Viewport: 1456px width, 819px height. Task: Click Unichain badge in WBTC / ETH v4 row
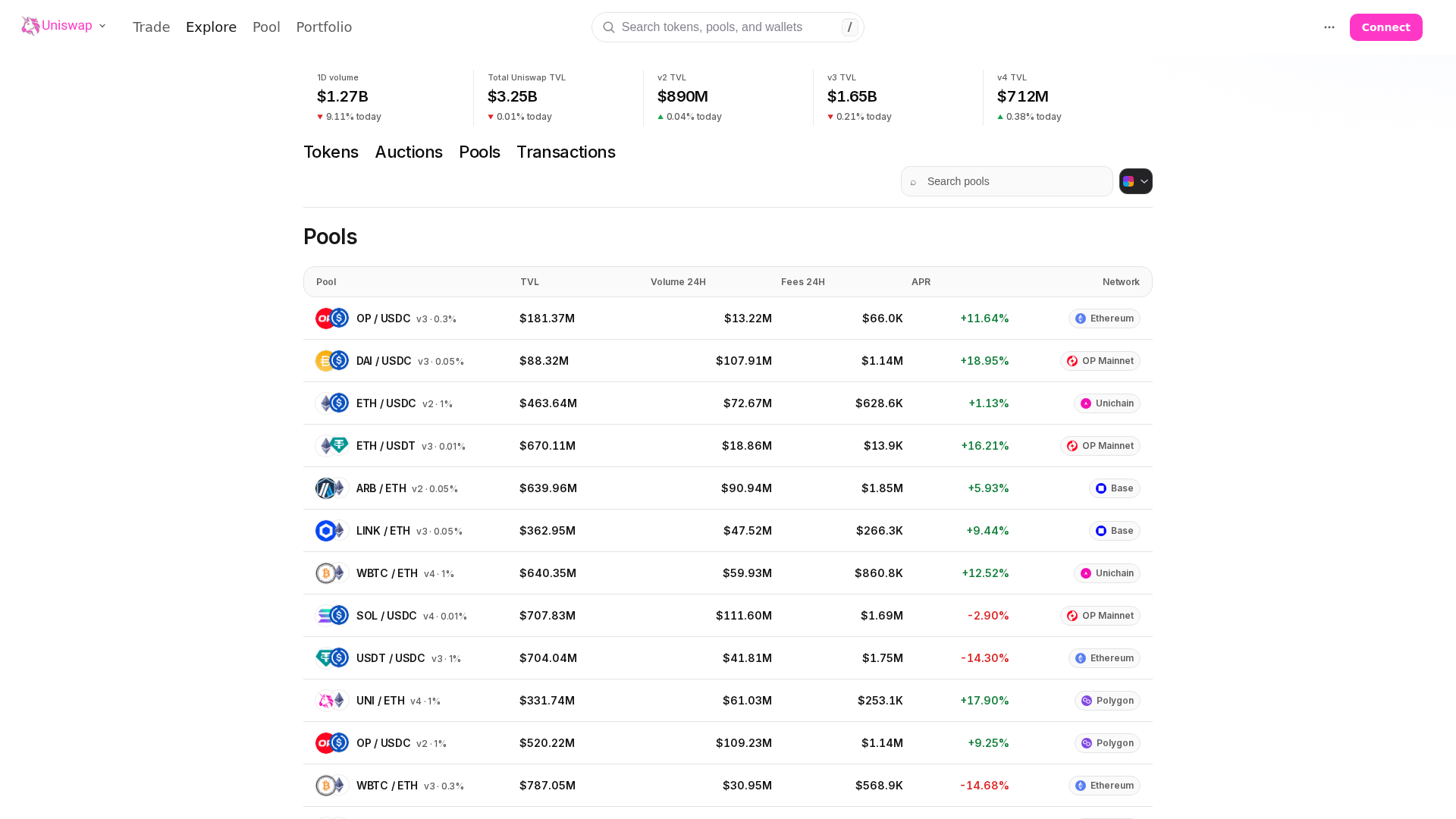click(1107, 573)
